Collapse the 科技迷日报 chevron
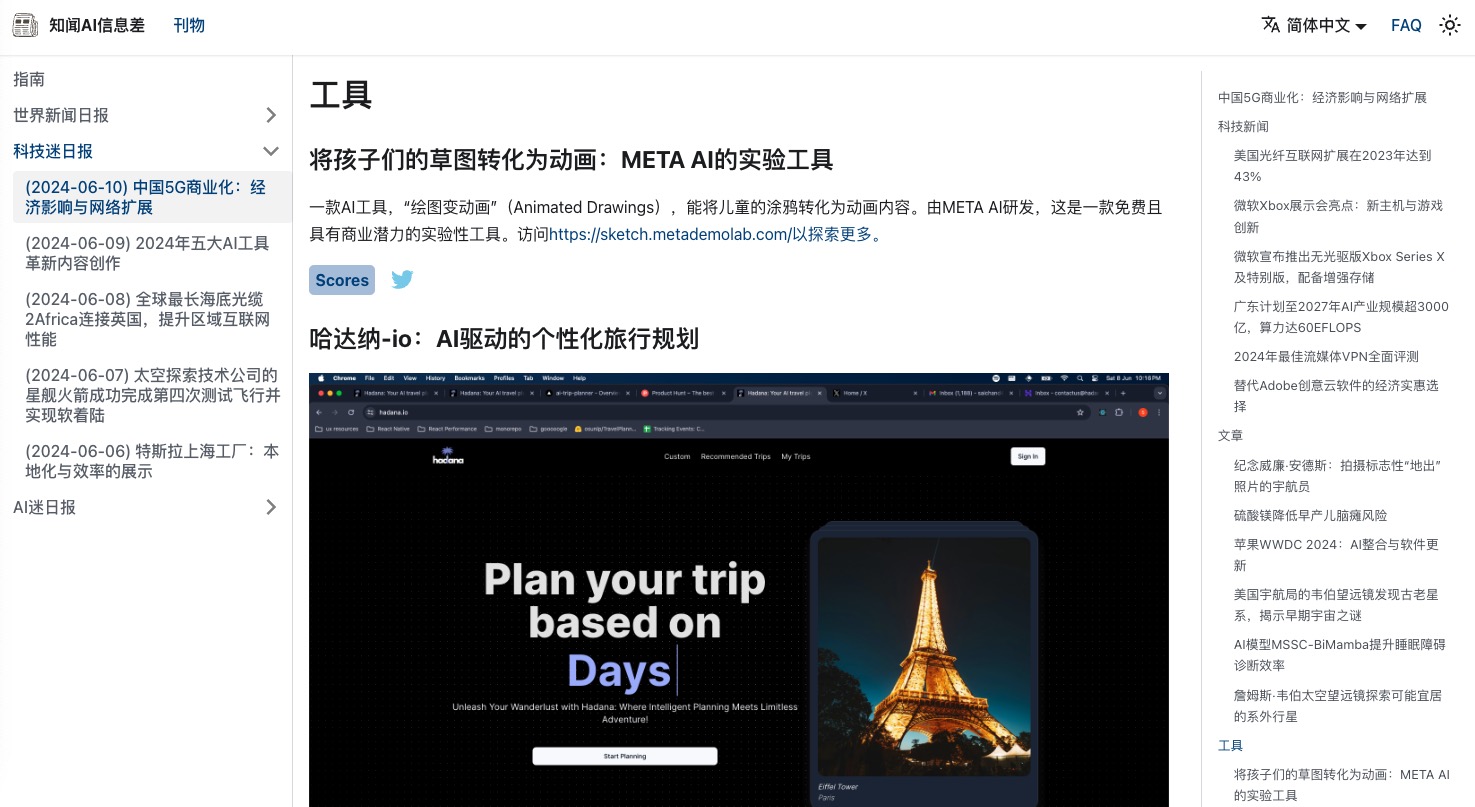Image resolution: width=1475 pixels, height=807 pixels. coord(271,151)
